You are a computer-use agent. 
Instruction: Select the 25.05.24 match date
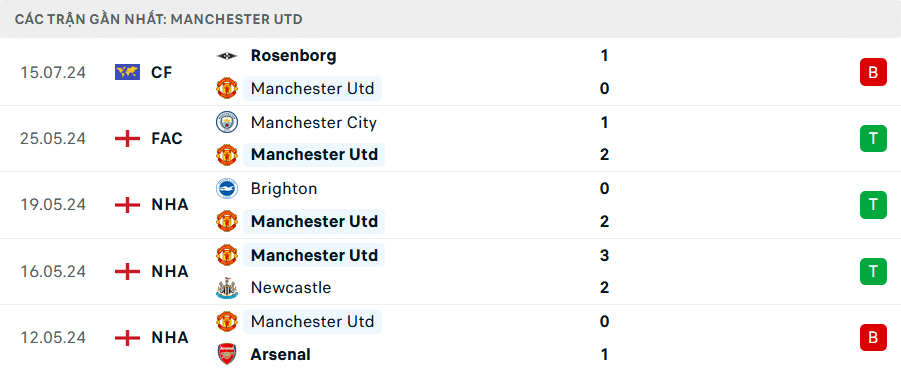53,139
